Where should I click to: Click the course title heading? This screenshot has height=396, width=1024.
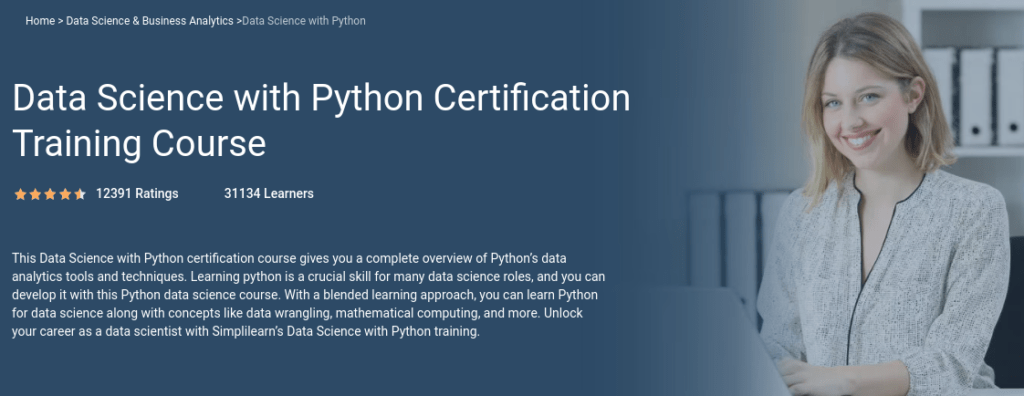(321, 121)
